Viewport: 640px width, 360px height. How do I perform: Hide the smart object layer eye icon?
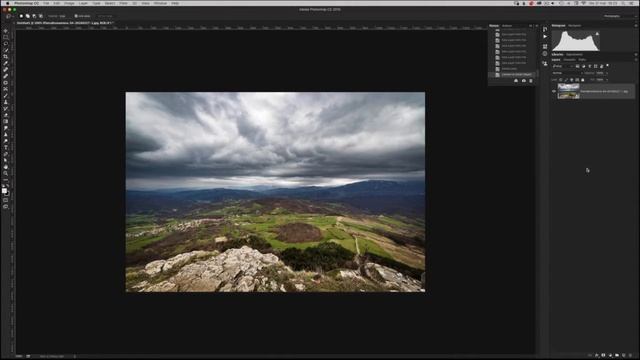554,91
